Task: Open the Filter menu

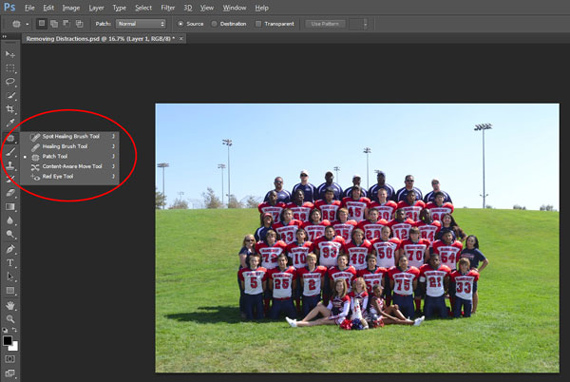Action: point(168,8)
